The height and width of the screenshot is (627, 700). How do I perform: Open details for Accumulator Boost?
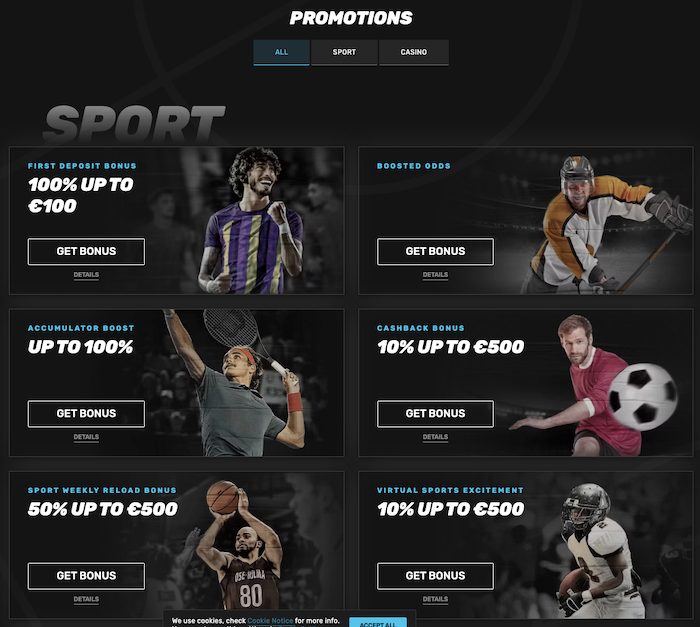(86, 437)
